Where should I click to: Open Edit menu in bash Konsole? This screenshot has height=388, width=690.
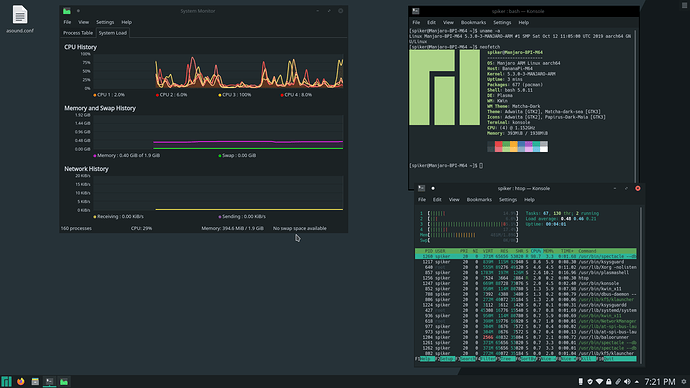[431, 22]
